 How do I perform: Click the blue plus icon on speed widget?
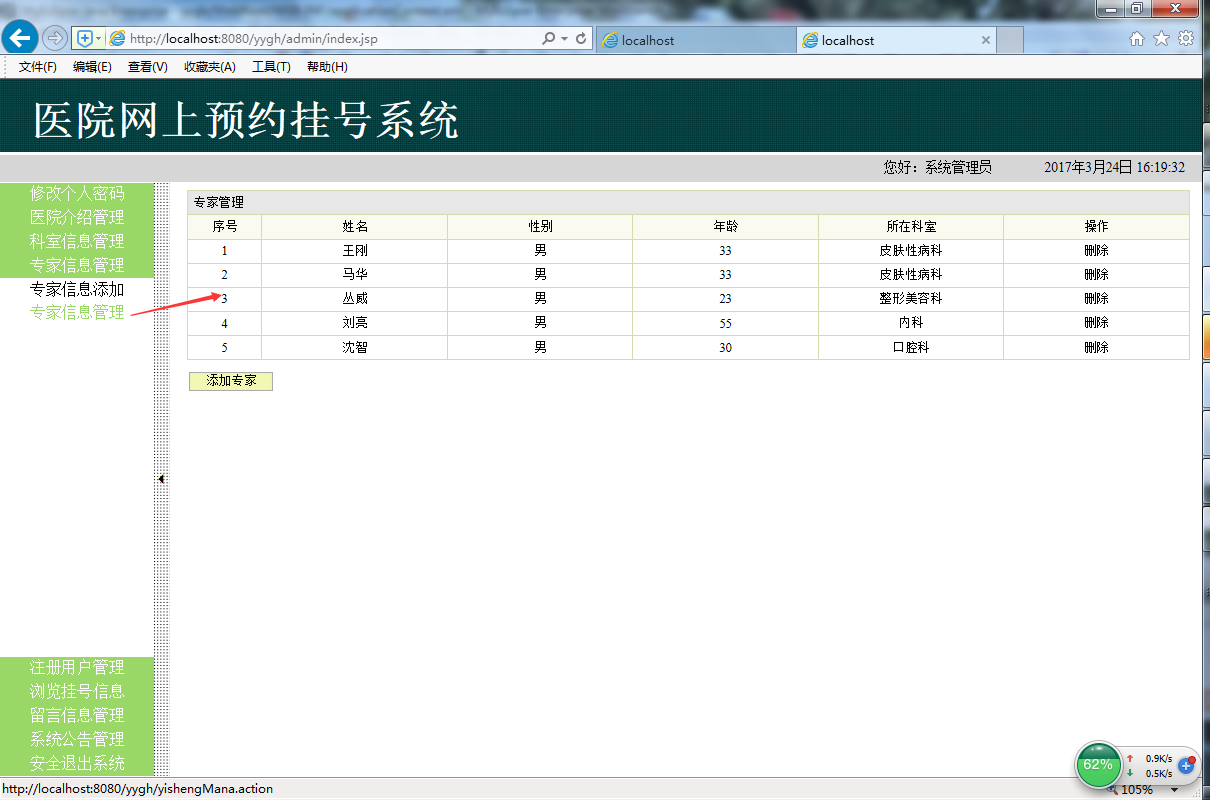(1187, 765)
